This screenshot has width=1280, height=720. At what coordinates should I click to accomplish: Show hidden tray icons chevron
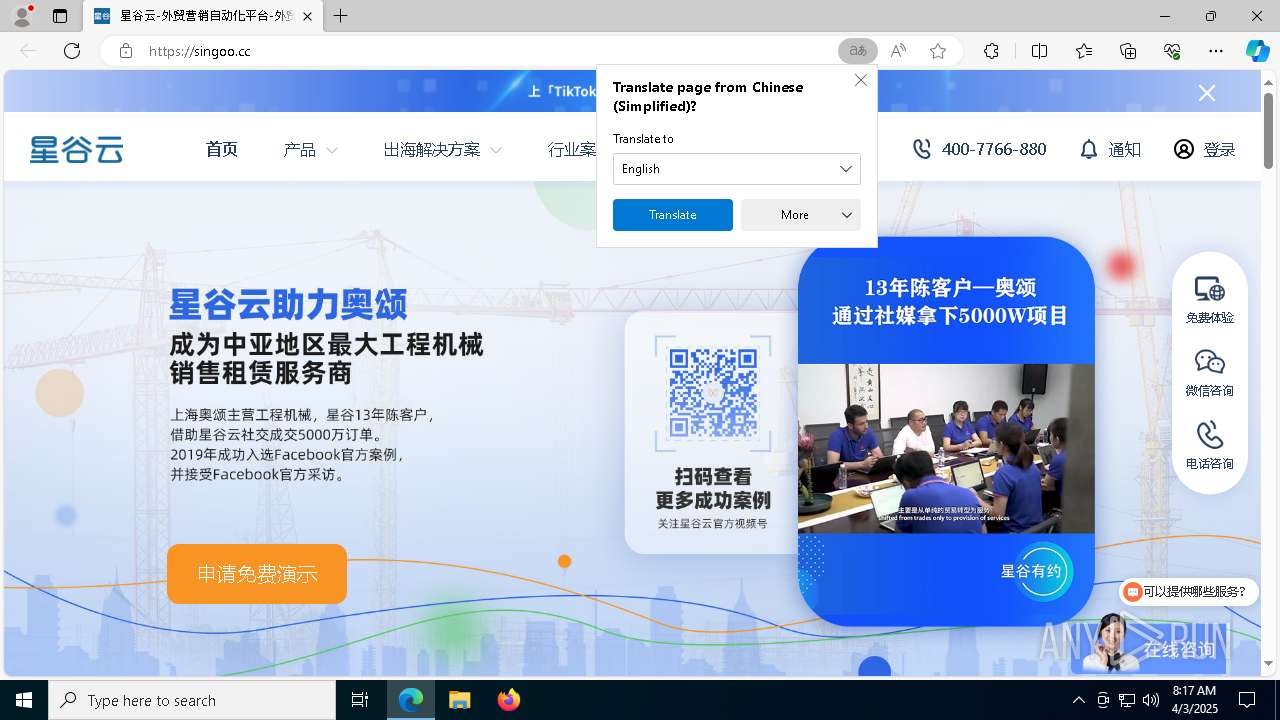tap(1078, 700)
